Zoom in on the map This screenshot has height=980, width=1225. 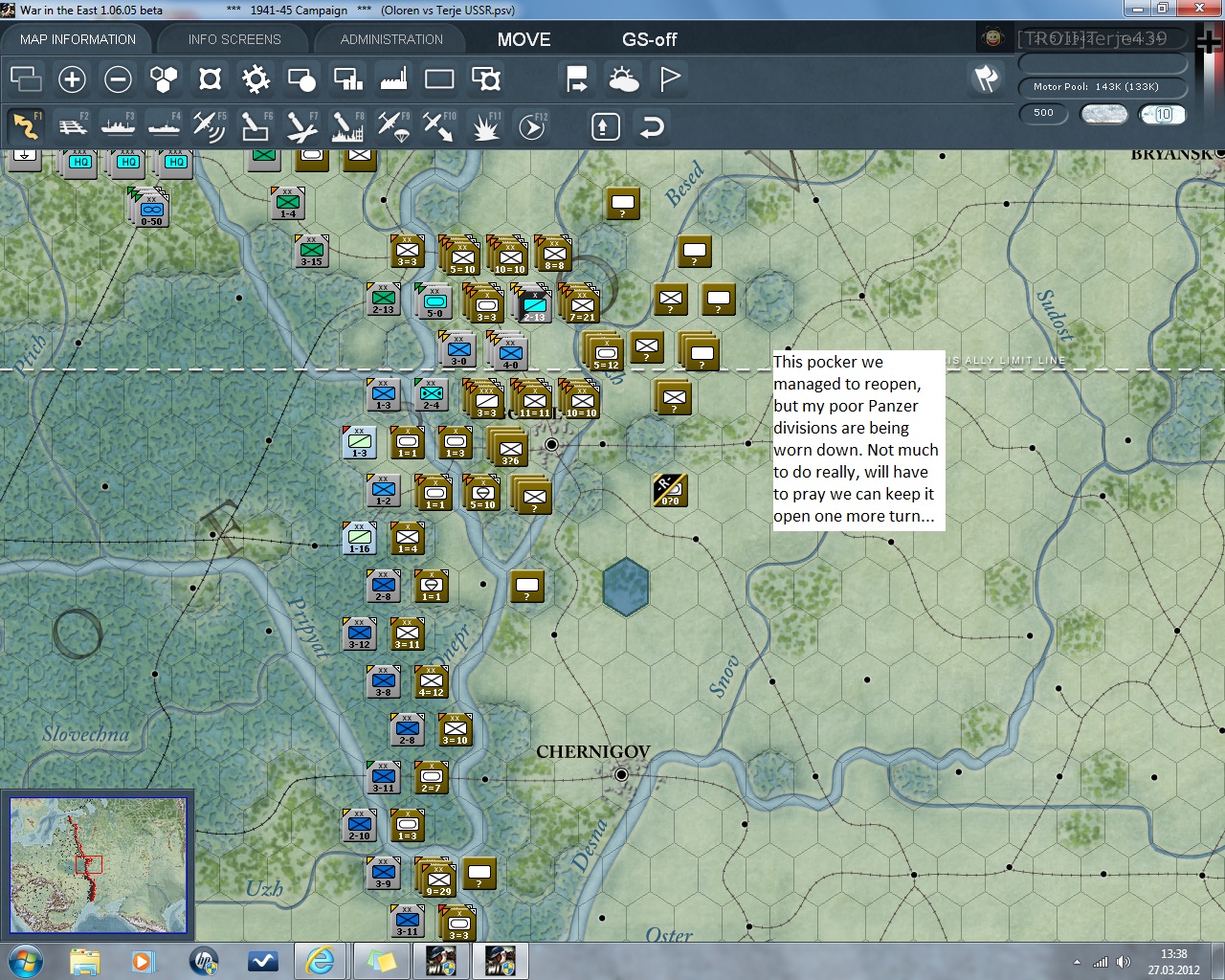(72, 78)
